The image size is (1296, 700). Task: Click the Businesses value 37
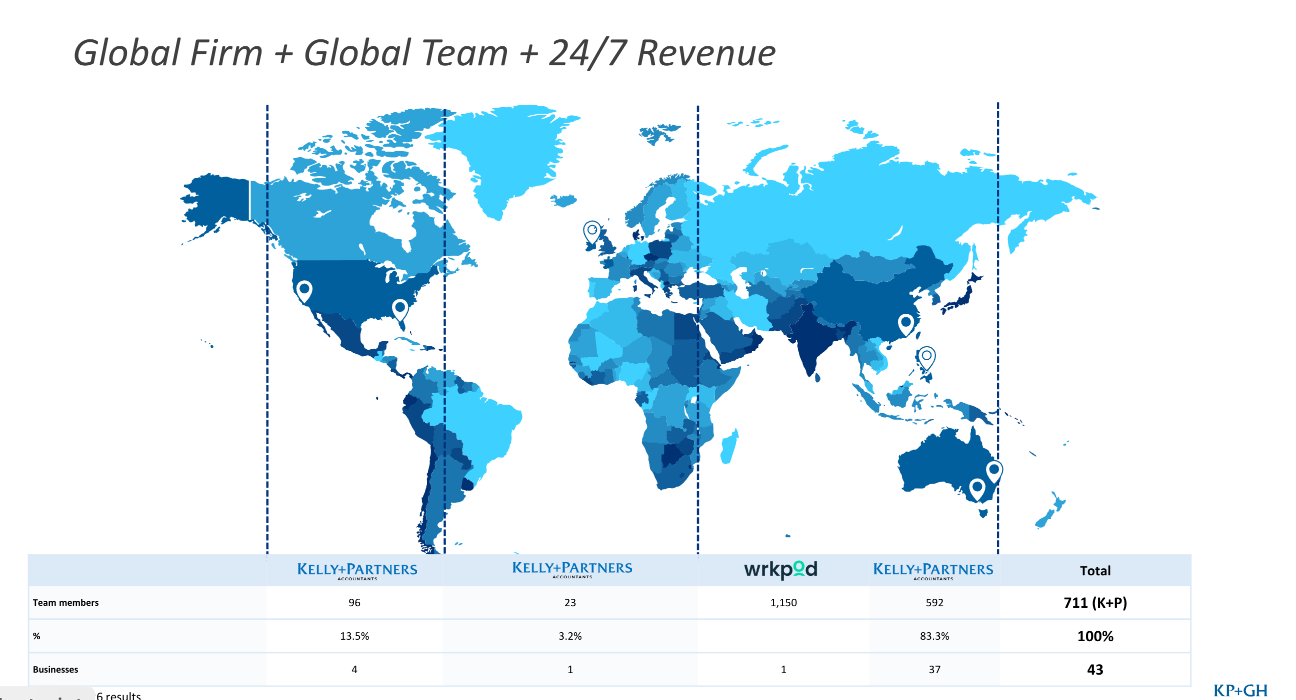[x=933, y=670]
